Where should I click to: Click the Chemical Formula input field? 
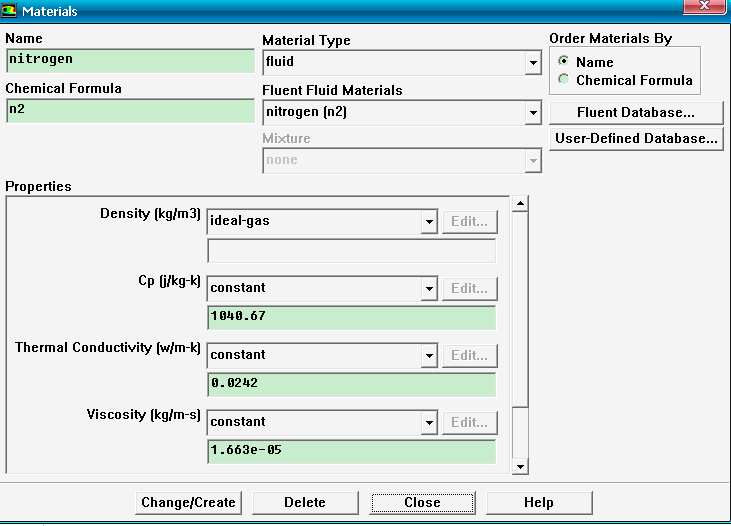pos(130,110)
